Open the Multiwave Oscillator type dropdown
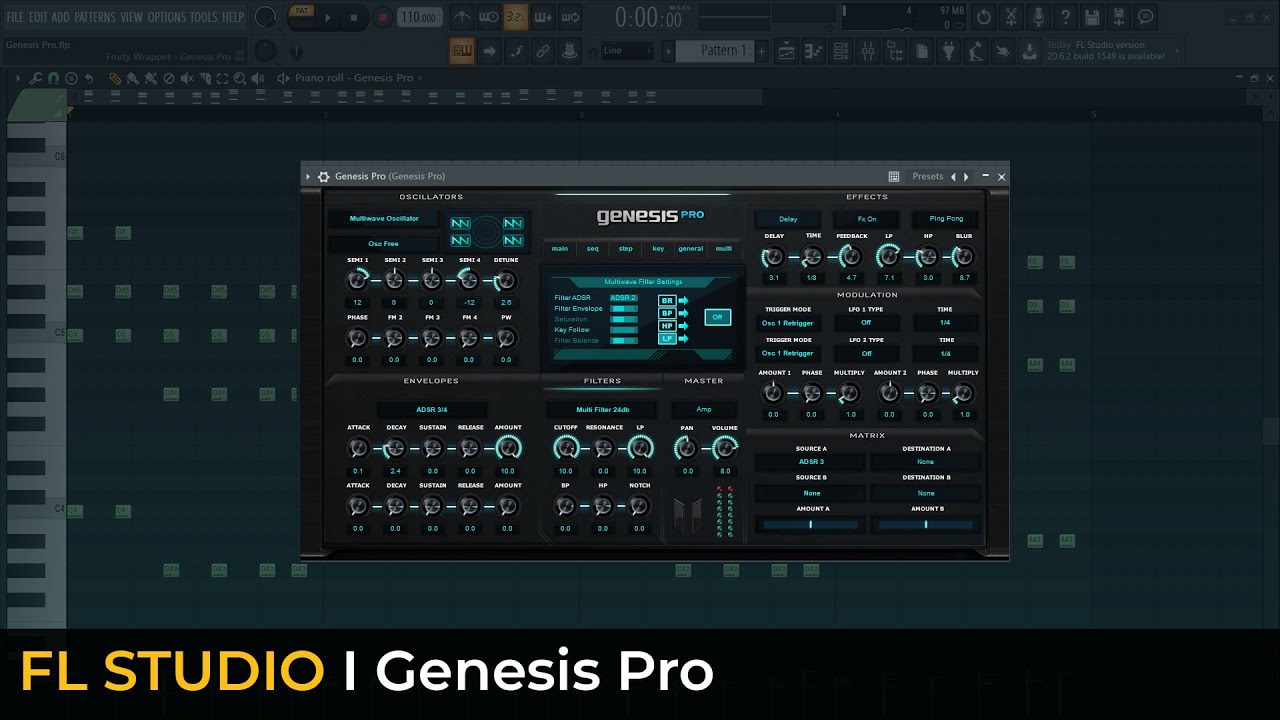Screen dimensions: 1280x720 384,219
